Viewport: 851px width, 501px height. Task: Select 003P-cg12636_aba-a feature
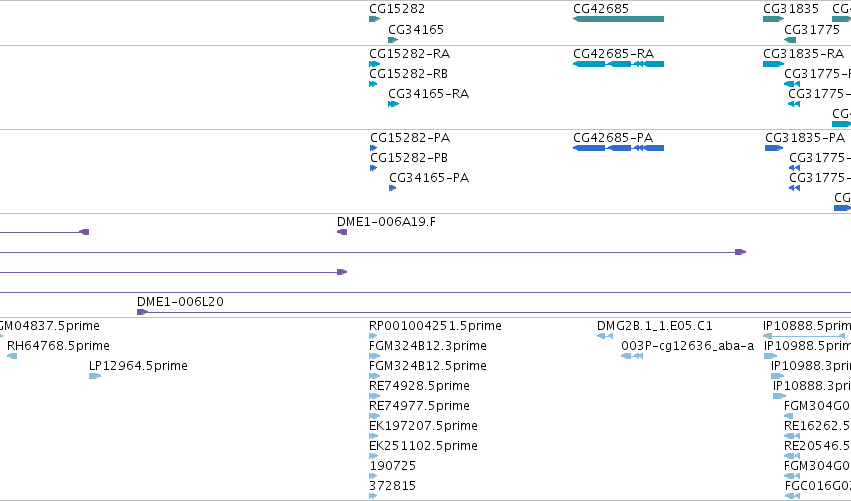click(x=688, y=346)
